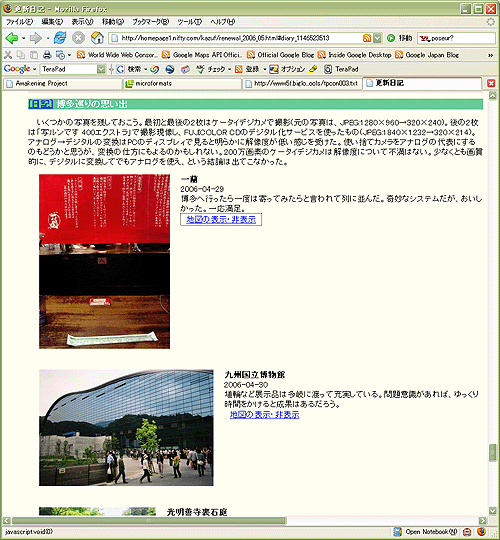
Task: Open the チェック dropdown arrow
Action: pyautogui.click(x=229, y=70)
